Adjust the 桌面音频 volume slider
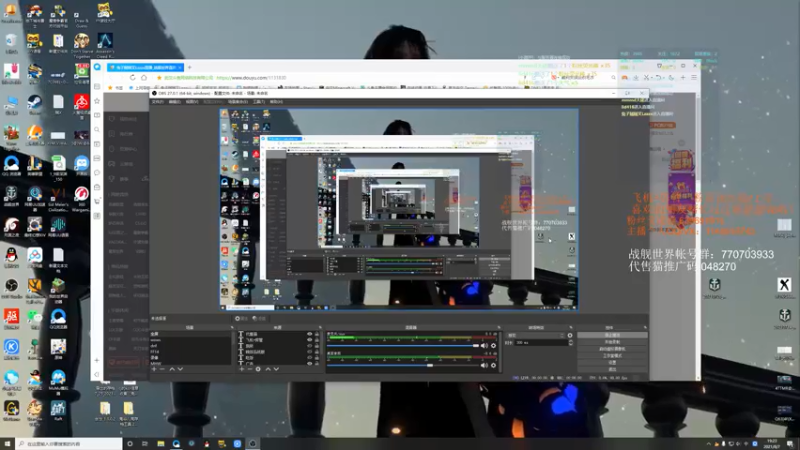This screenshot has height=450, width=800. click(x=403, y=365)
